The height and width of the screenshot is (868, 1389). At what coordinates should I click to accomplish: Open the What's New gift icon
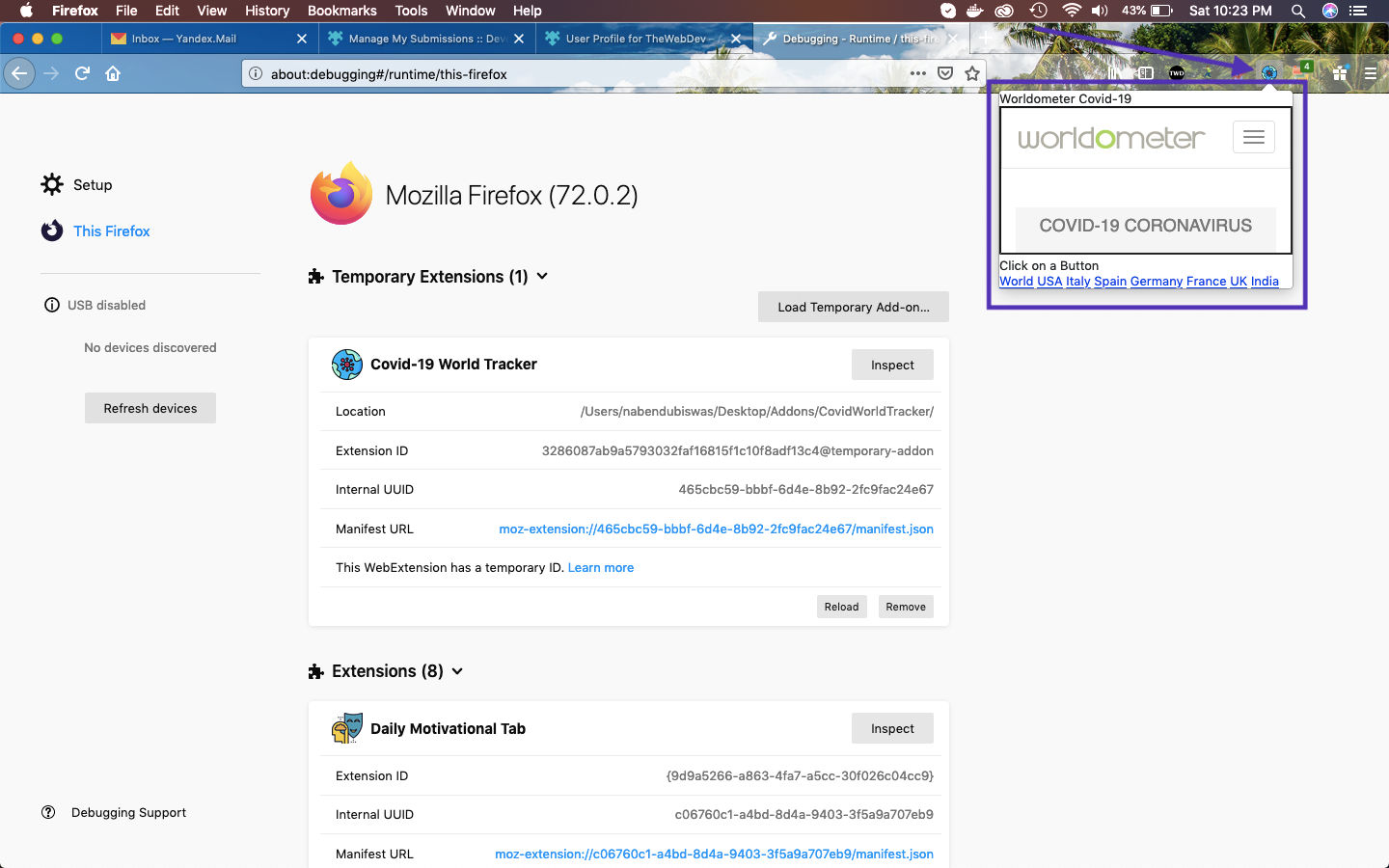(1340, 73)
